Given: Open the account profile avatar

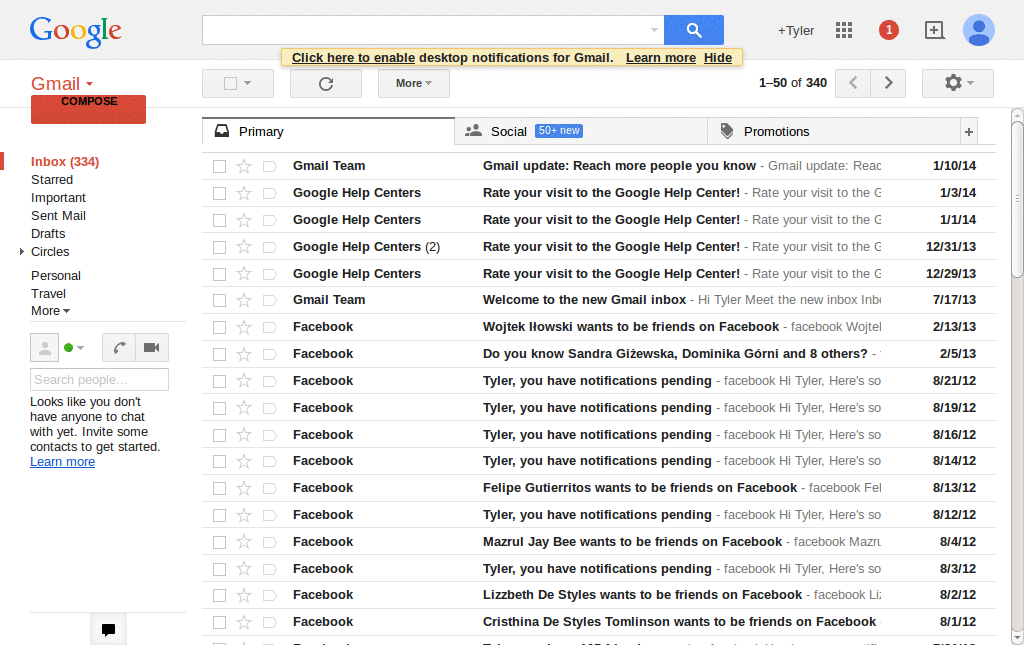Looking at the screenshot, I should click(x=978, y=30).
